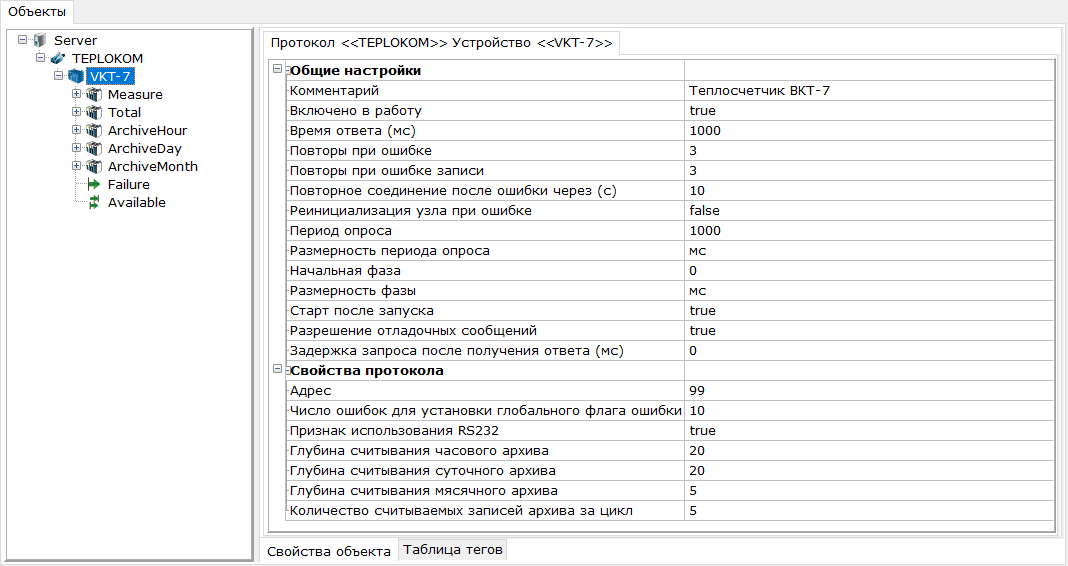Select the Свойства протокола header text
Screen dimensions: 1068x566
[366, 371]
